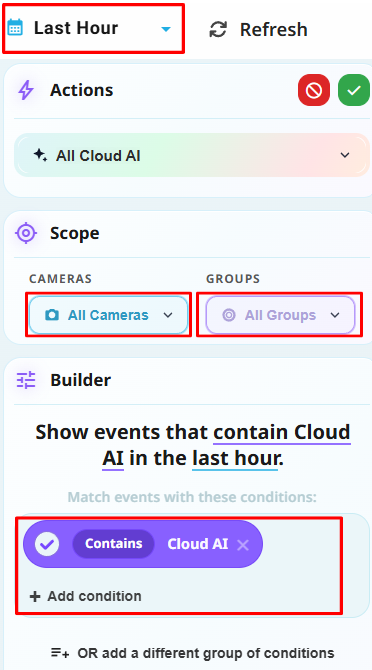
Task: Open the Last Hour time range dropdown
Action: 94,29
